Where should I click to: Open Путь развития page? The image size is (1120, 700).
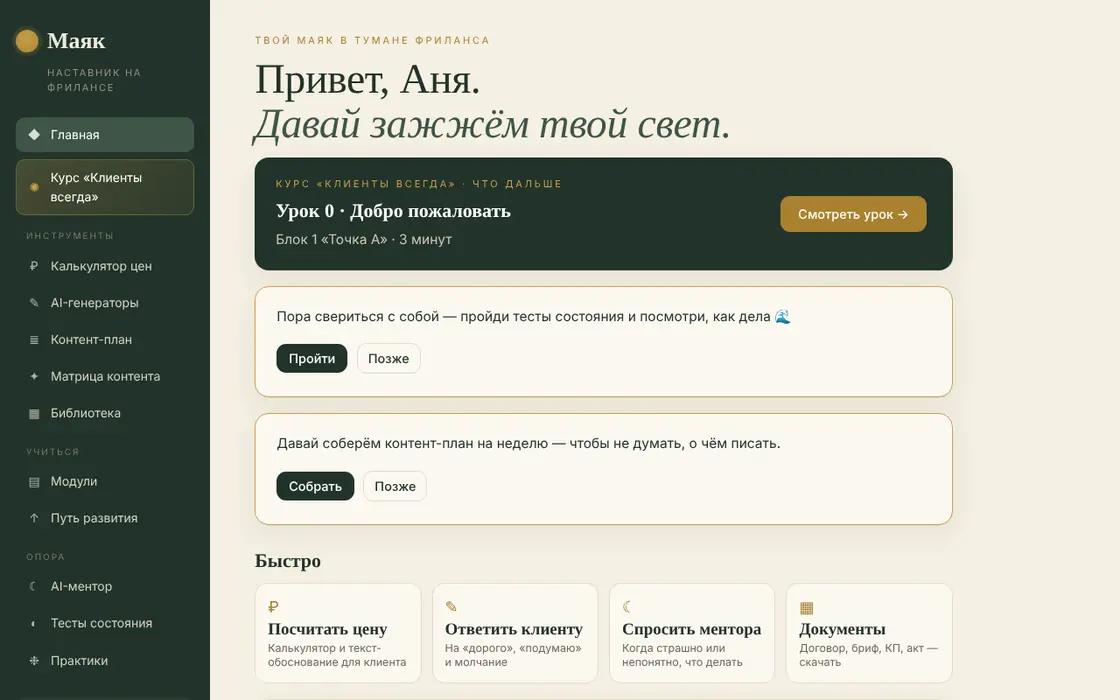pos(105,518)
